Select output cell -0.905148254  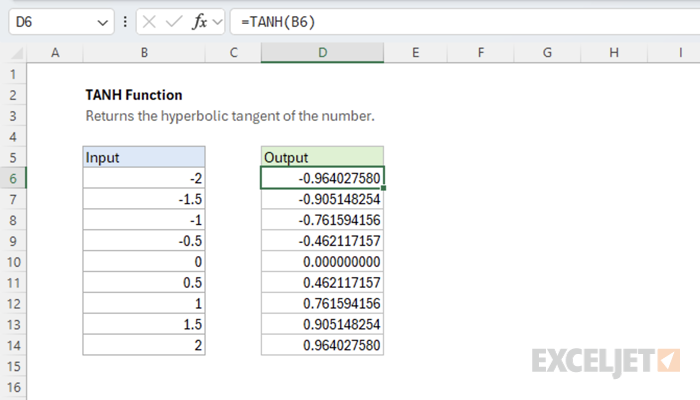(322, 200)
